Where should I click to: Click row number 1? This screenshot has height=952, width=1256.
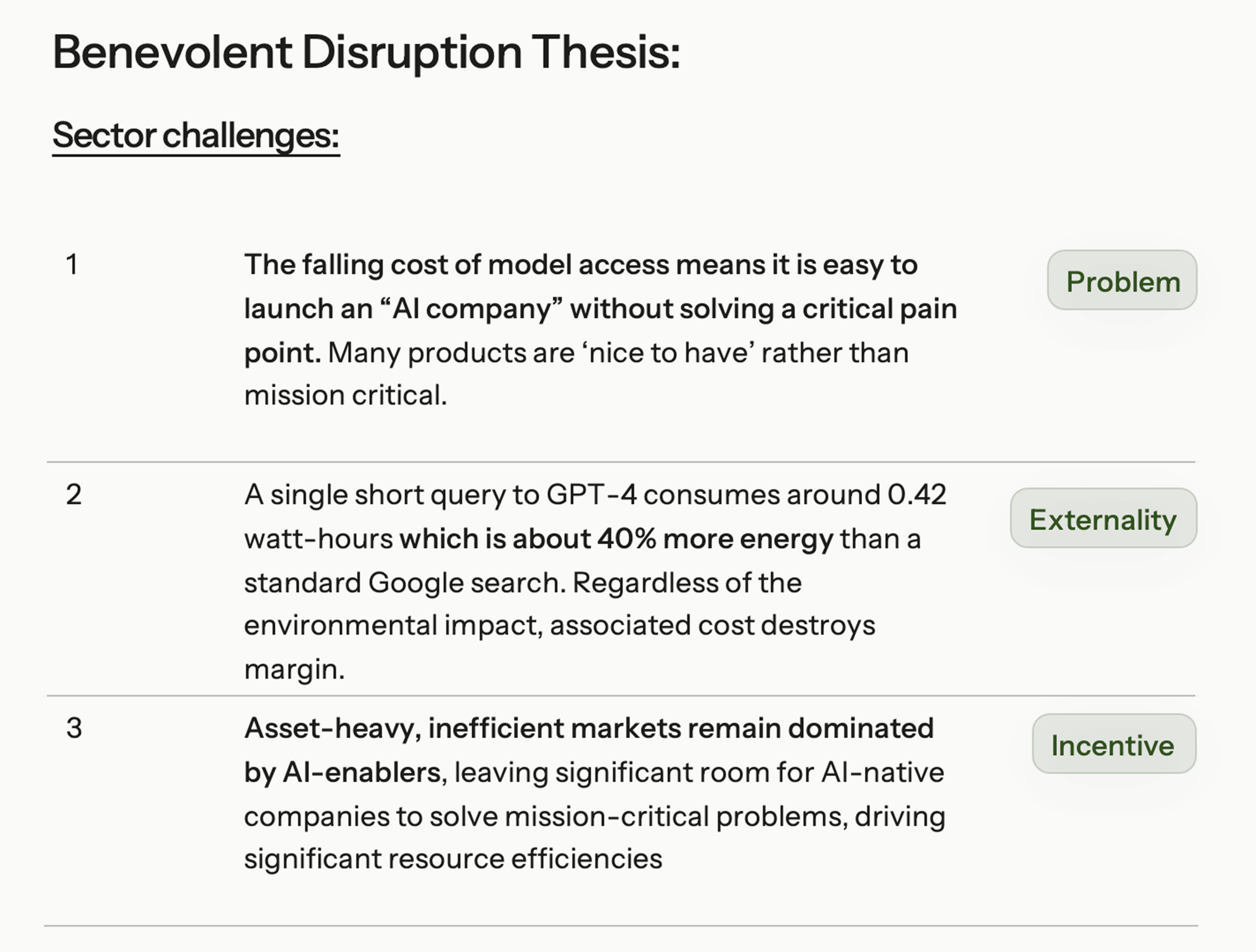[x=72, y=264]
